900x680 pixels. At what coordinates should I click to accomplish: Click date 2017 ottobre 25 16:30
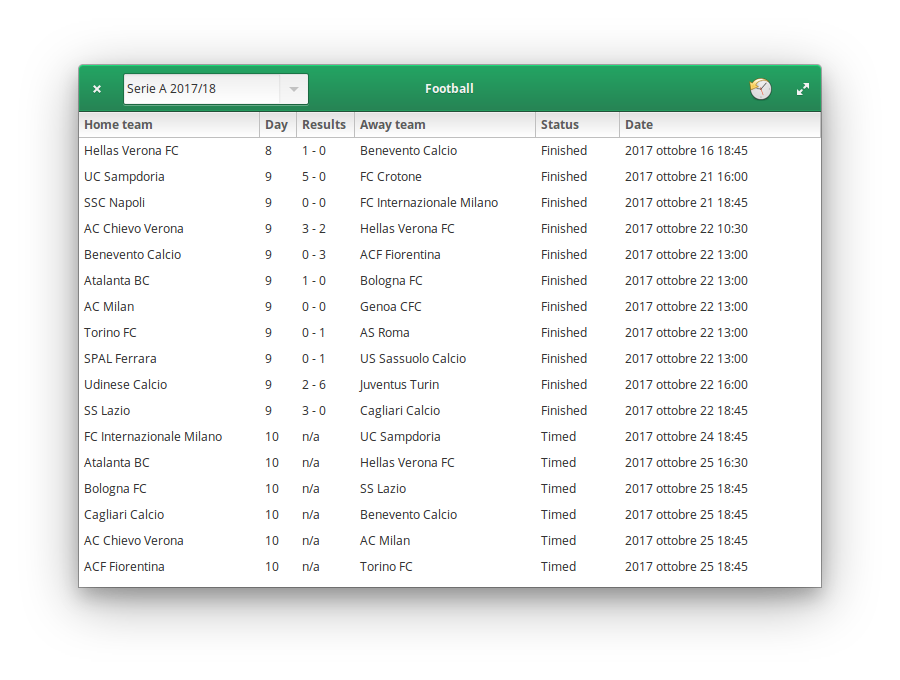point(686,463)
